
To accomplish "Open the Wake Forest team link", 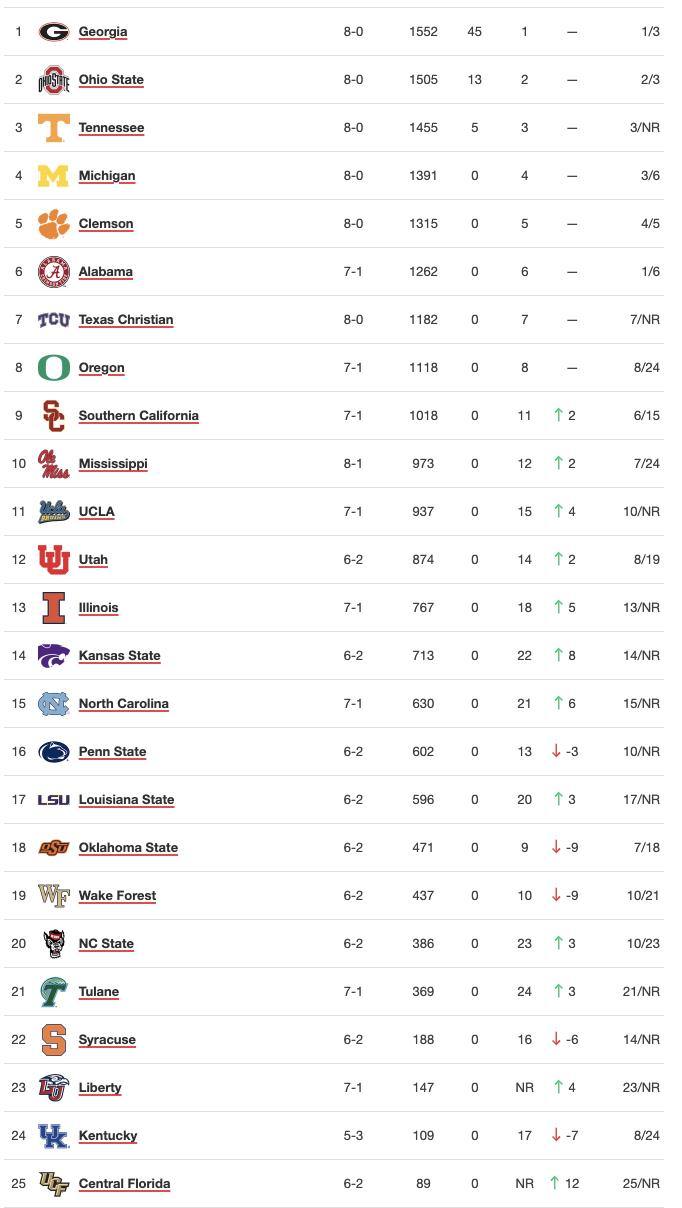I will pyautogui.click(x=117, y=896).
